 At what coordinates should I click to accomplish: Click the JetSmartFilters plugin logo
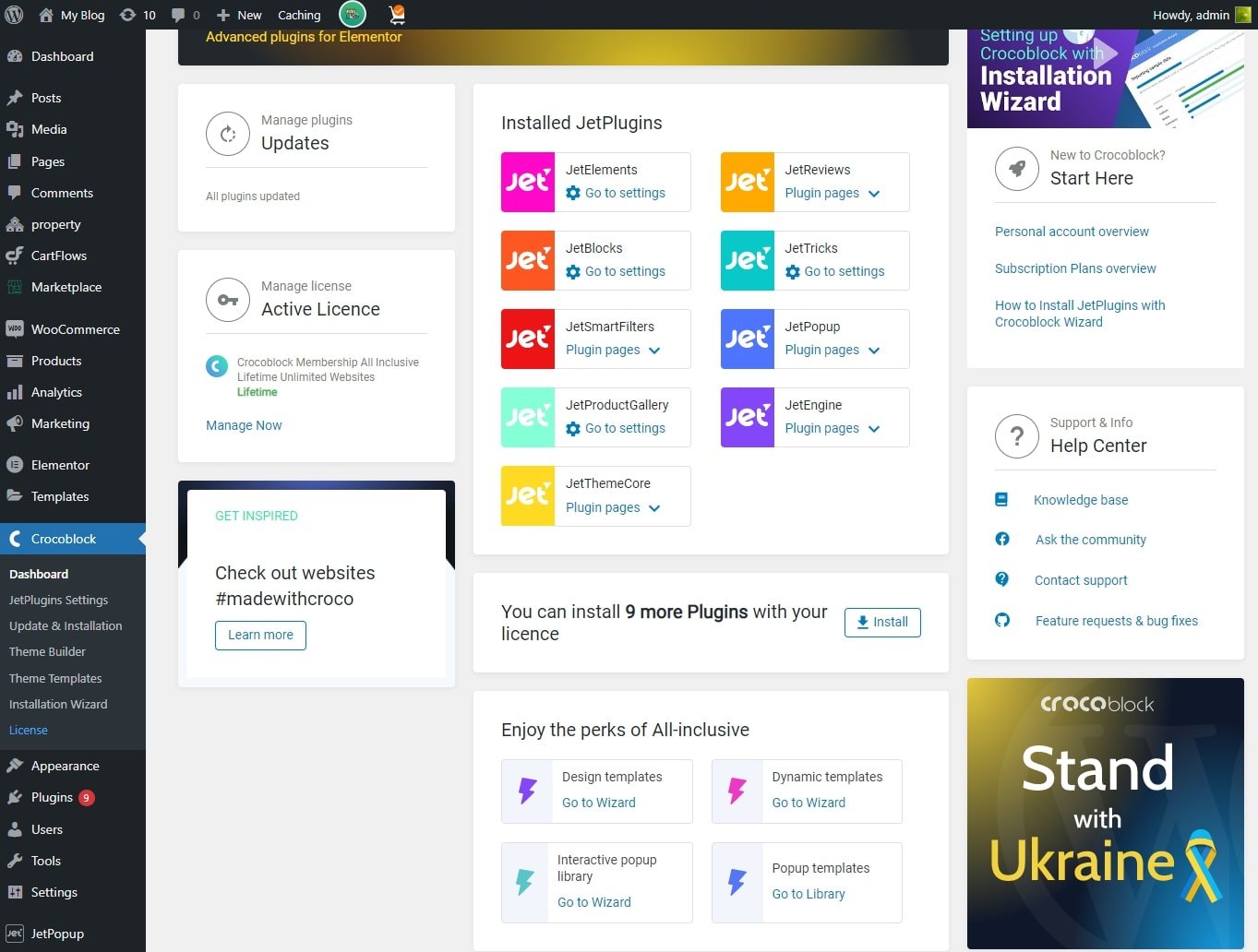(x=528, y=339)
